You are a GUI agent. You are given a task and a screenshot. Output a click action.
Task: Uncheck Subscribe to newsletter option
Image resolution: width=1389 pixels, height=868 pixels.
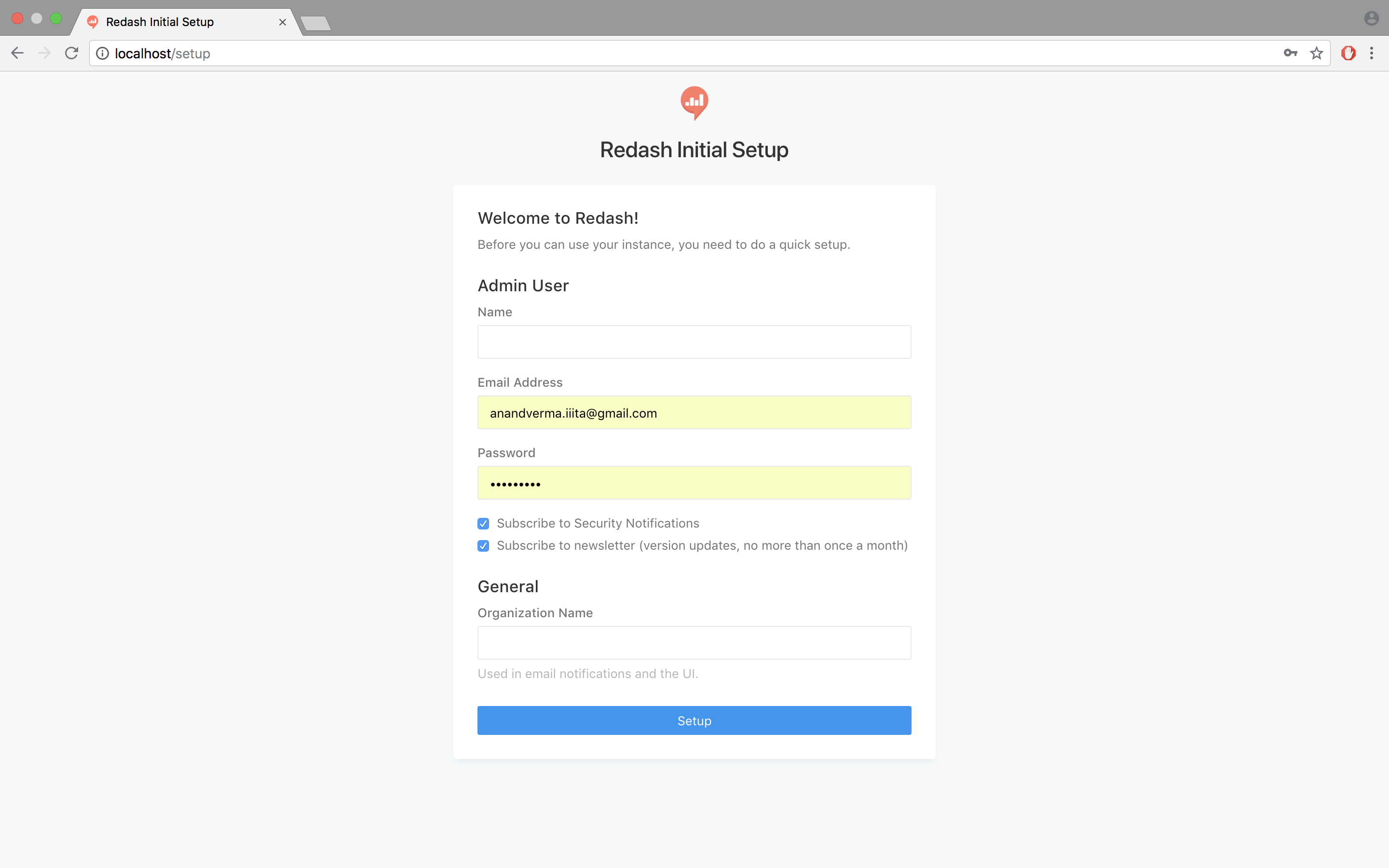483,546
